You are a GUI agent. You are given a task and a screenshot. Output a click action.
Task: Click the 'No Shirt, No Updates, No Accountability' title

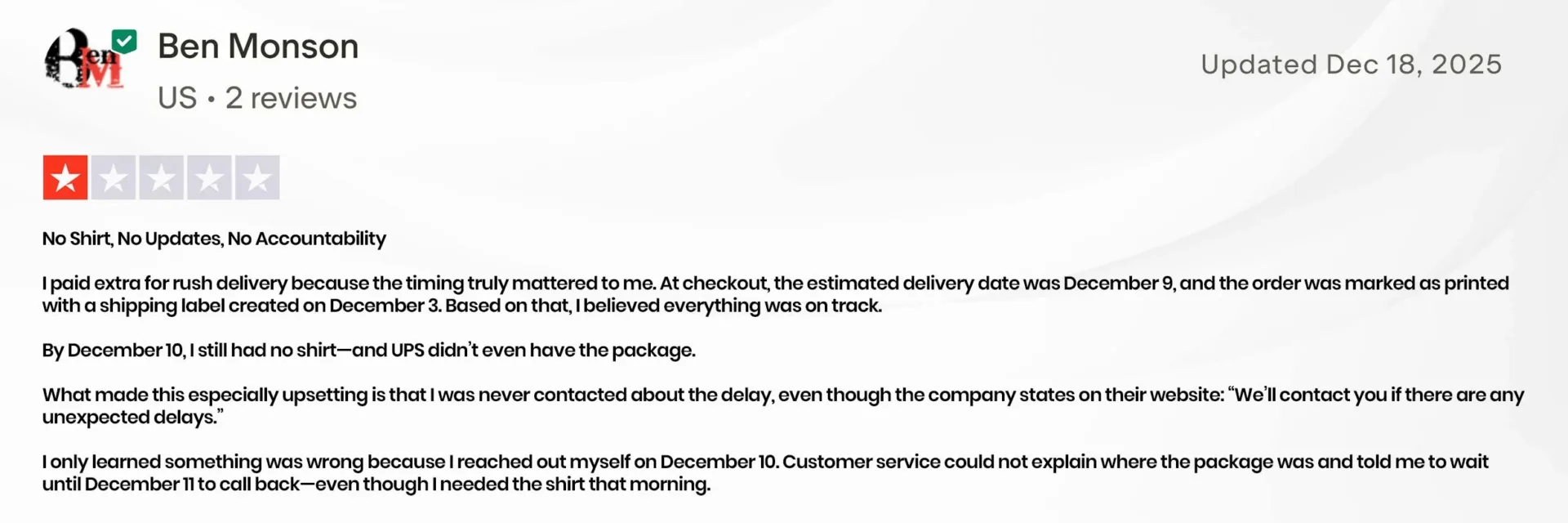tap(214, 239)
